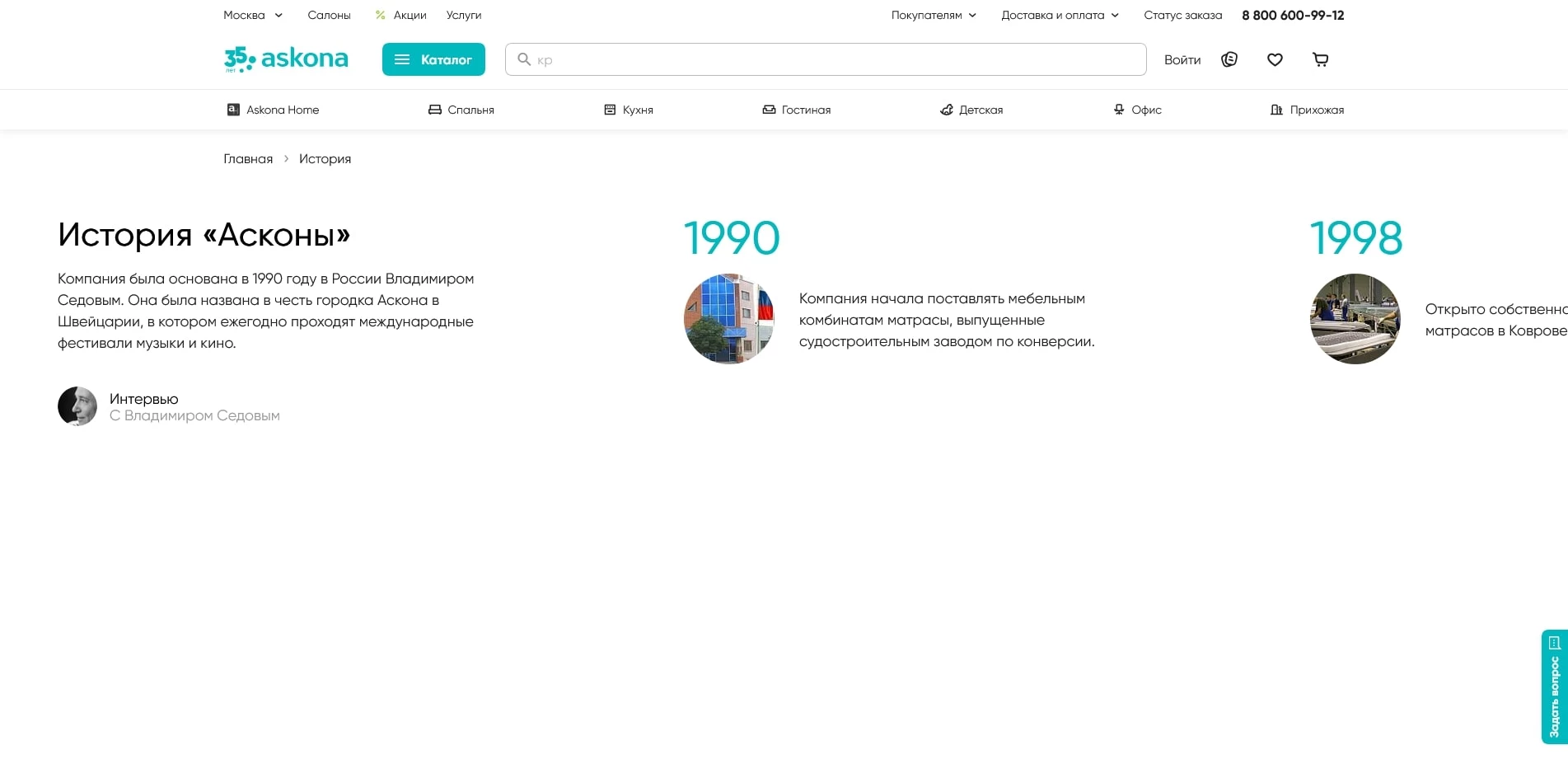Screen dimensions: 1568x764
Task: Select the loyalty card icon next to Войти
Action: pos(1229,59)
